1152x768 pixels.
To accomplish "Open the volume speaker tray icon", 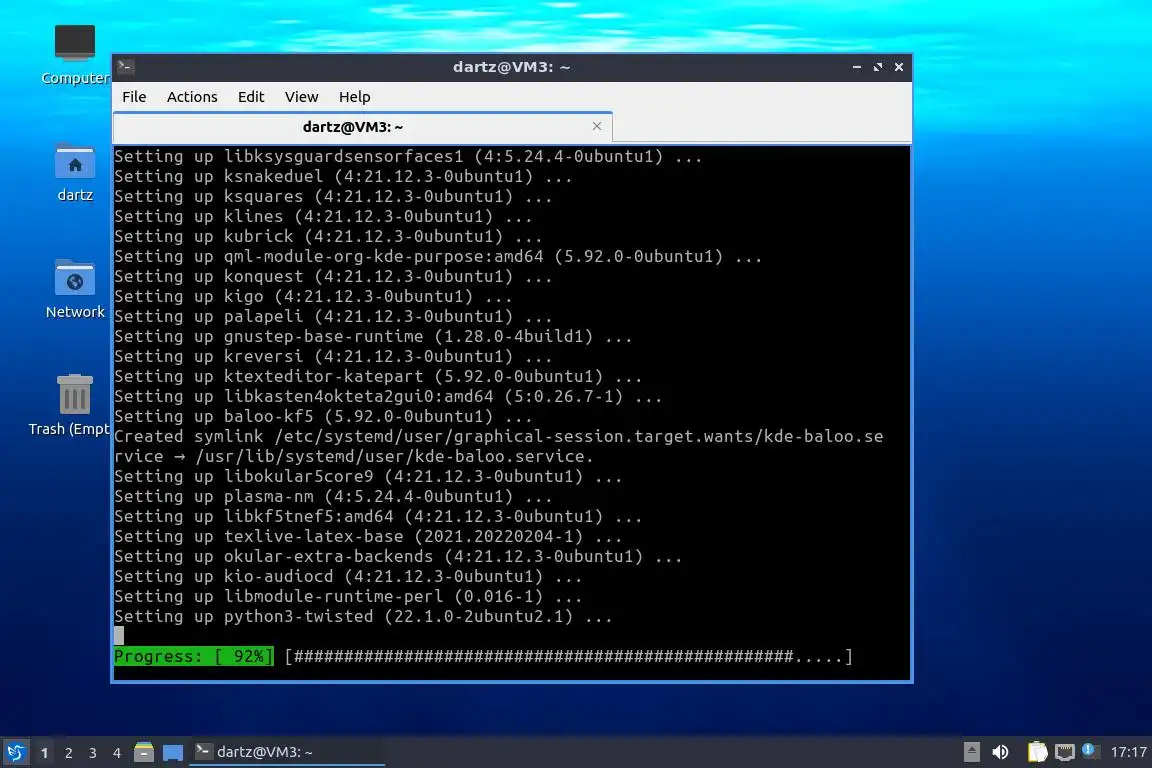I will pyautogui.click(x=1000, y=752).
